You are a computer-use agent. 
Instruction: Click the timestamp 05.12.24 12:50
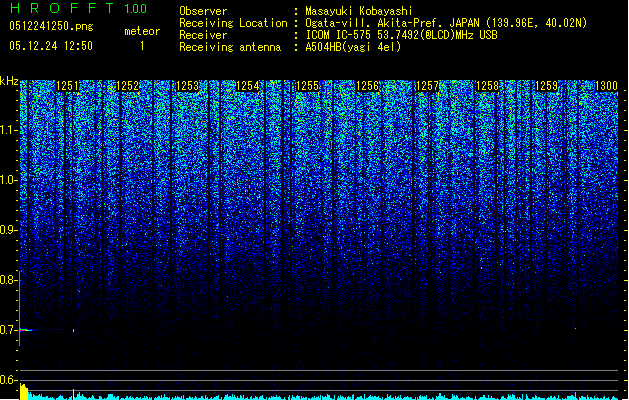pyautogui.click(x=51, y=46)
